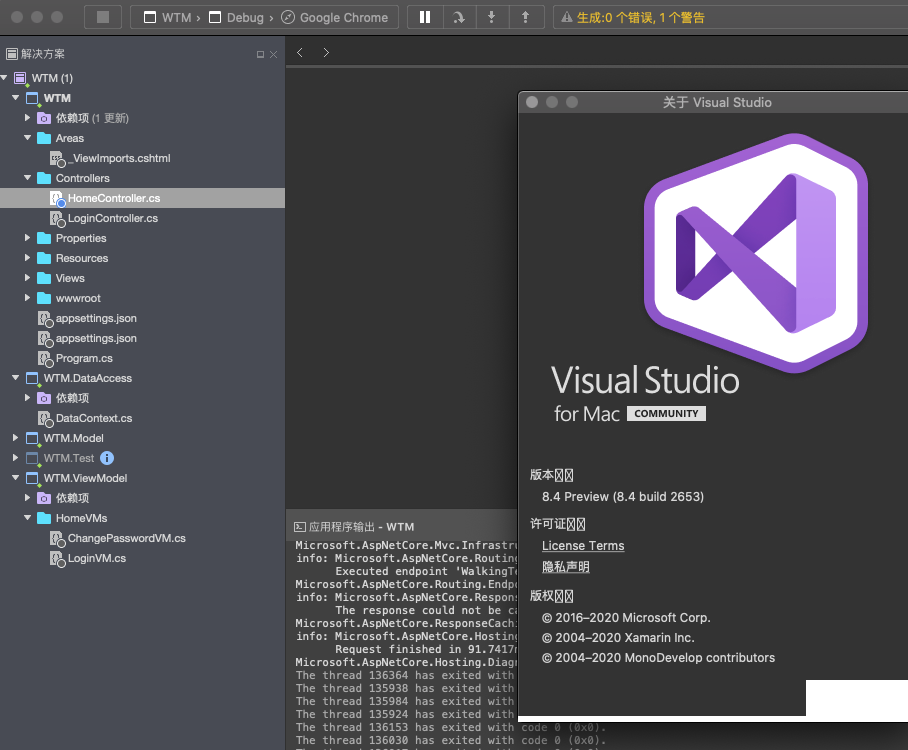Click the forward navigation arrow
The height and width of the screenshot is (750, 908).
326,52
